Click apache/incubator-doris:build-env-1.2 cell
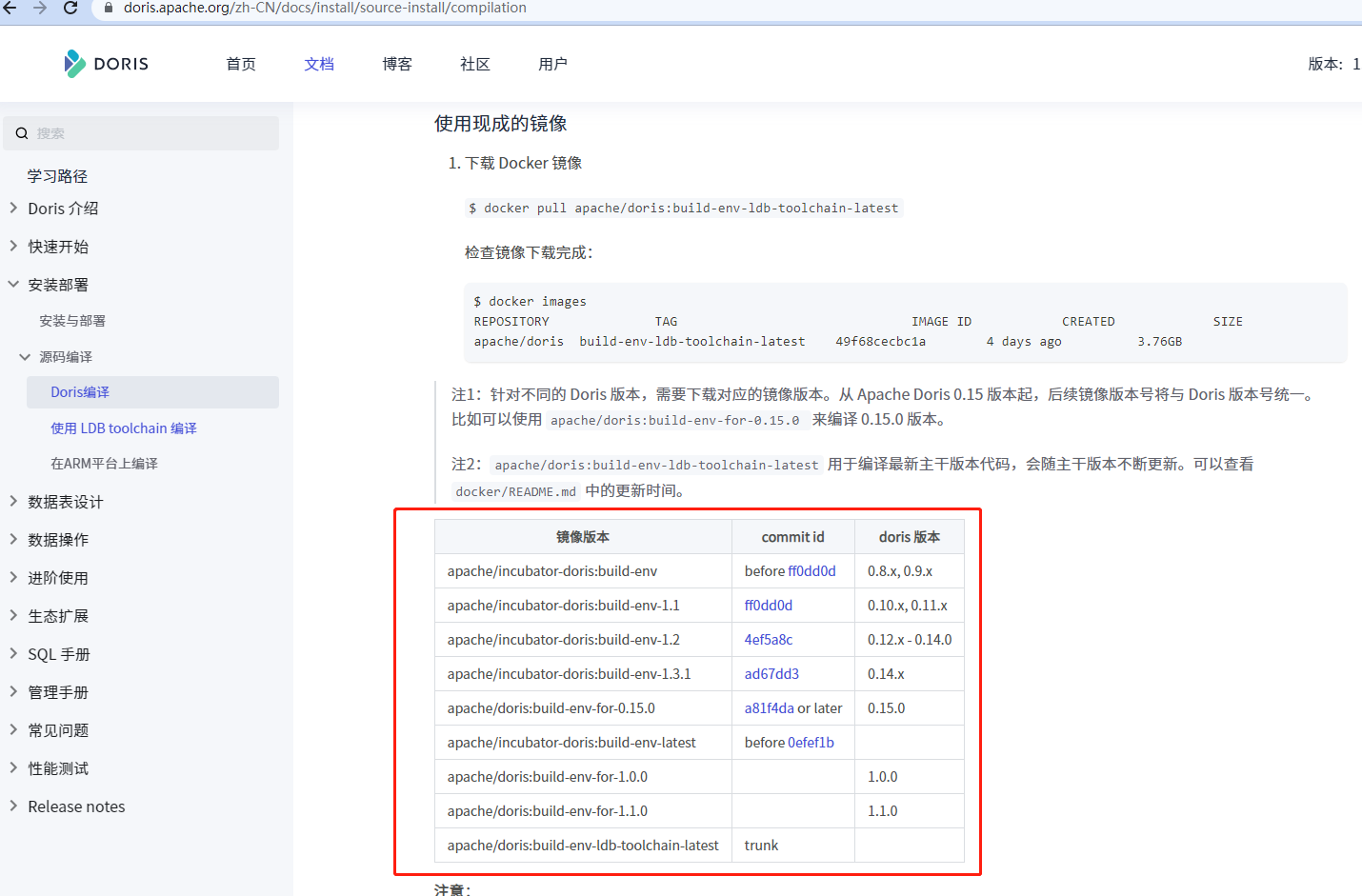The width and height of the screenshot is (1362, 896). coord(583,640)
